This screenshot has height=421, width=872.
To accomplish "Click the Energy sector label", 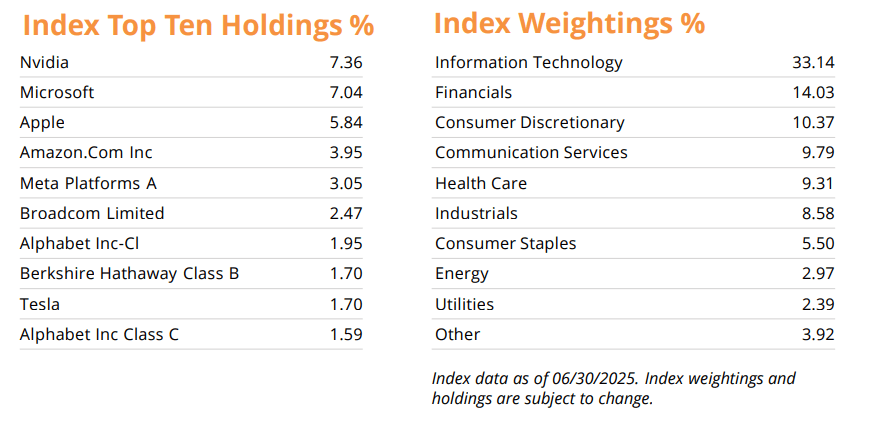I will tap(461, 274).
